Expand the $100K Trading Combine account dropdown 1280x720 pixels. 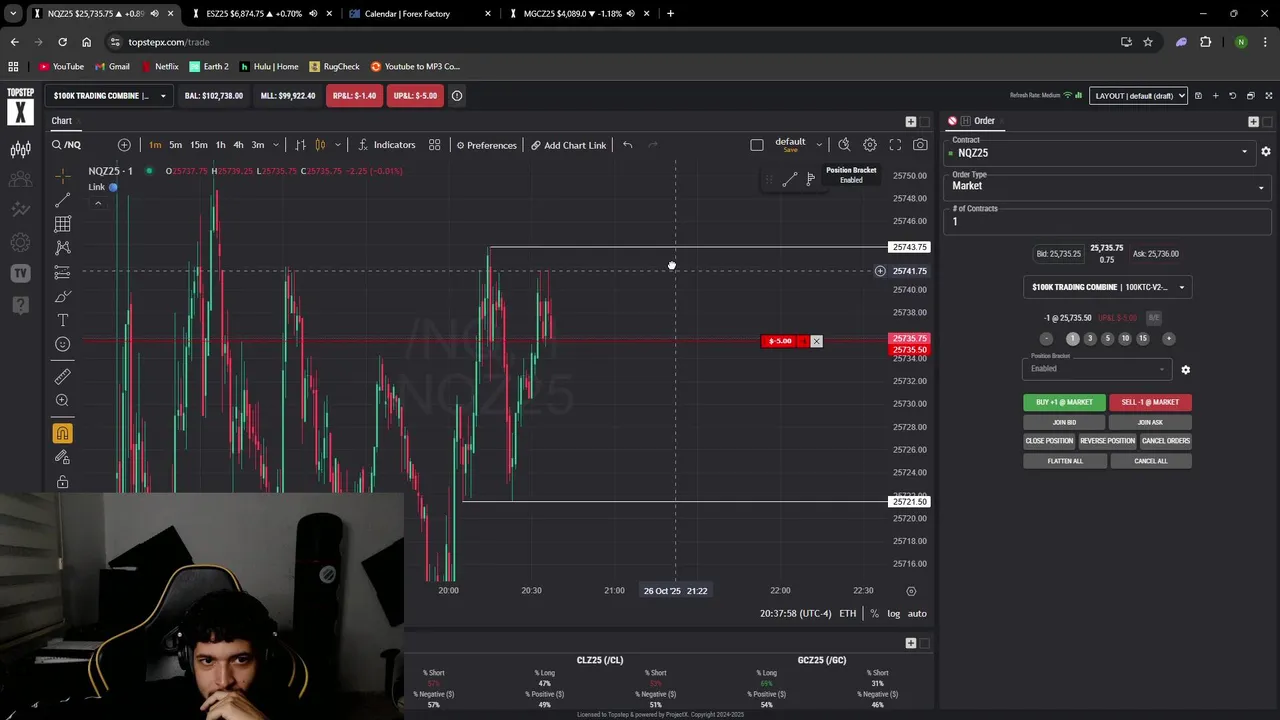[111, 96]
